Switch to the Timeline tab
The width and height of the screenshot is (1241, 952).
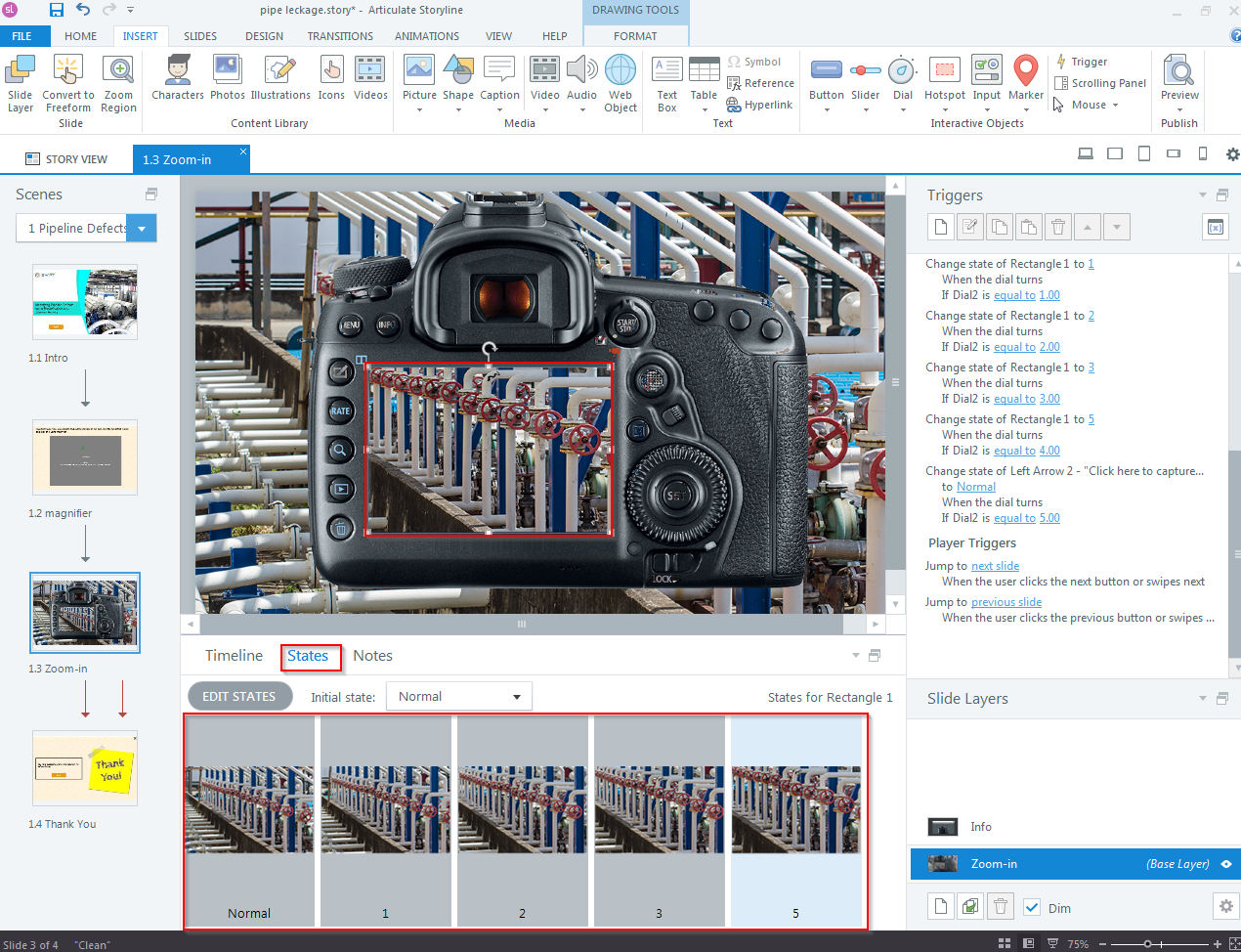pos(234,656)
